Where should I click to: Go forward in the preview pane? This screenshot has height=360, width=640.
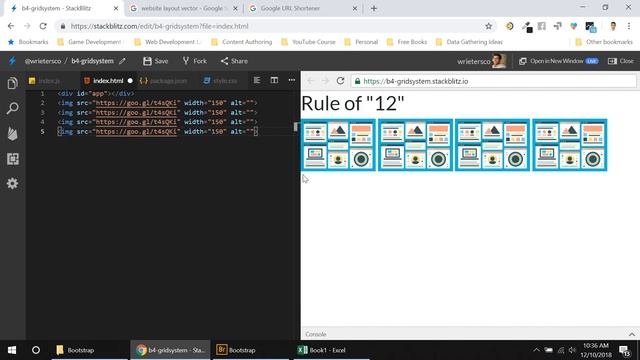click(x=325, y=81)
